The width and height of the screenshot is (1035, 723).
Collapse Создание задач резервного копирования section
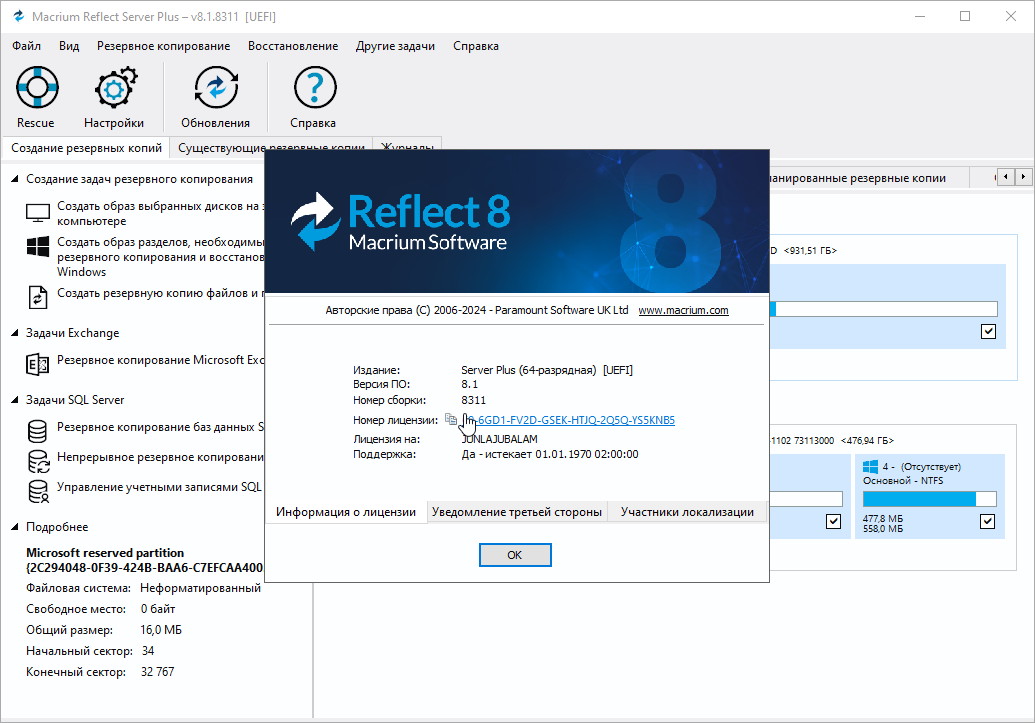pos(15,179)
